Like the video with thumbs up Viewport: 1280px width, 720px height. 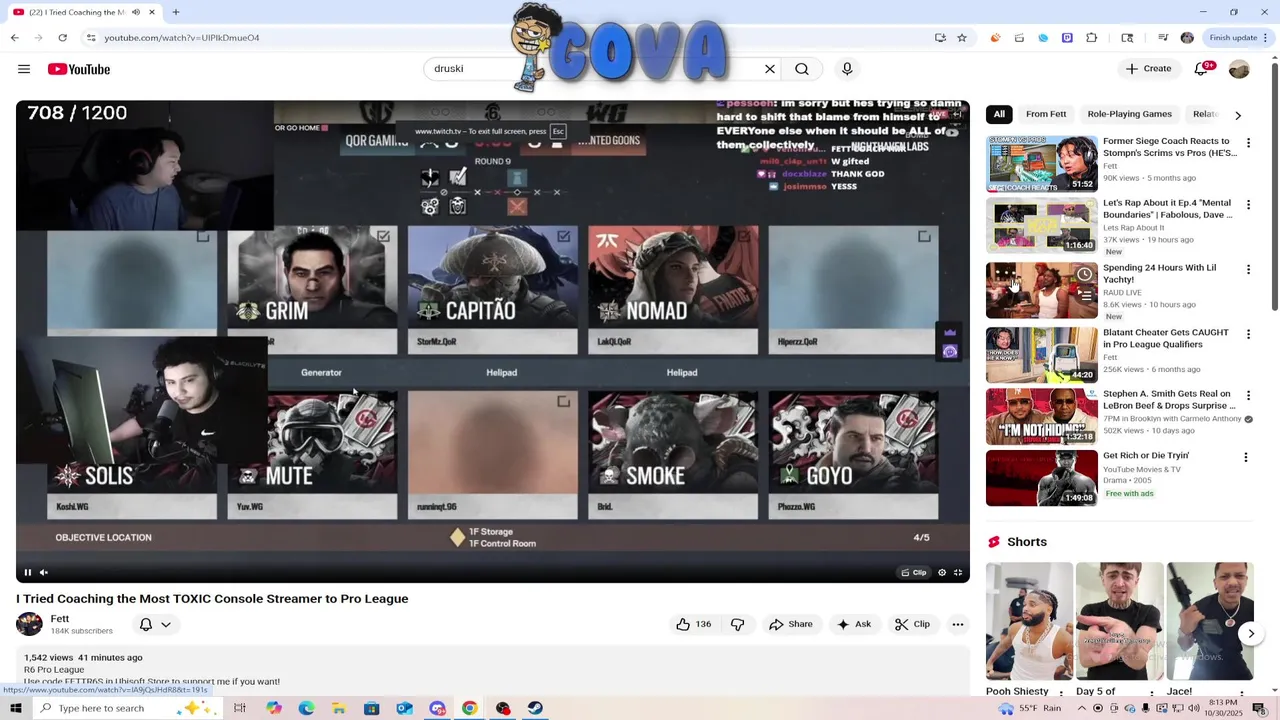[693, 624]
